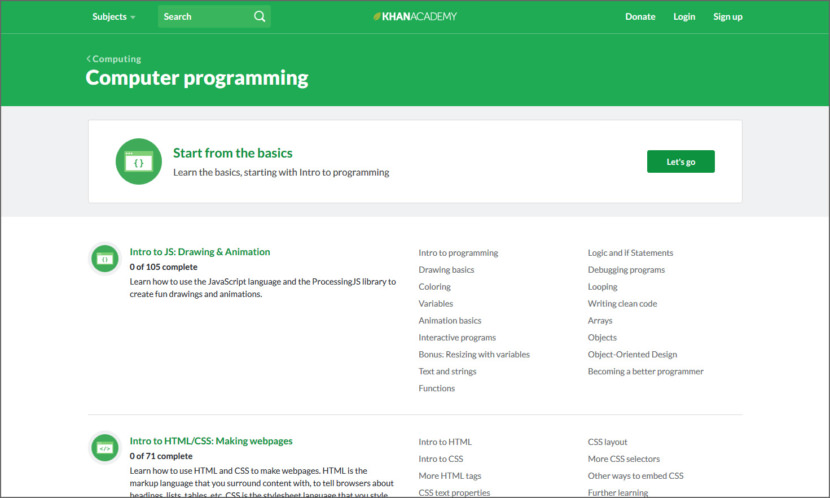Click the Intro to HTML/CSS course icon
830x498 pixels.
105,448
